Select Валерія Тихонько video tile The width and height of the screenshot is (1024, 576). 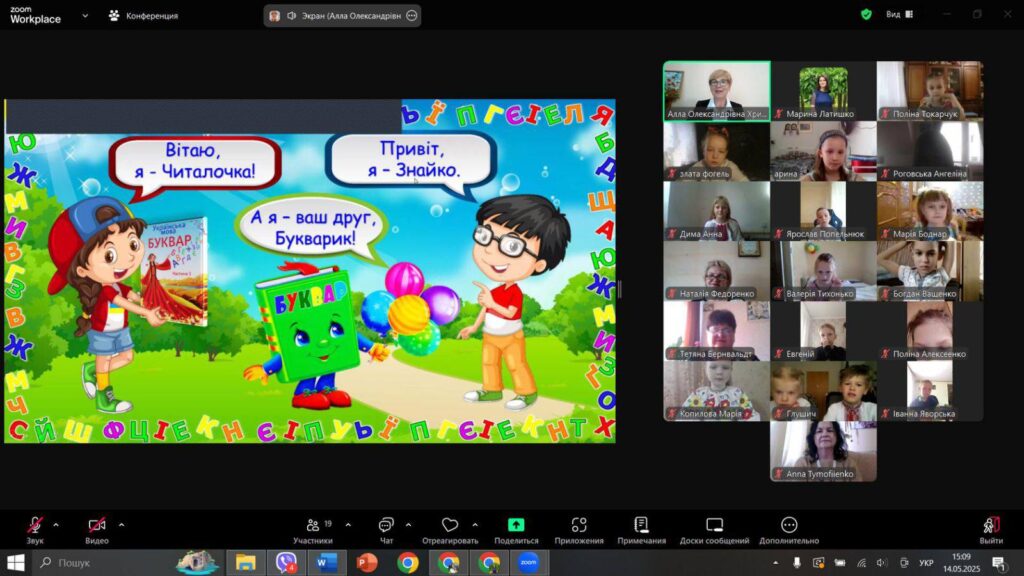pyautogui.click(x=824, y=271)
